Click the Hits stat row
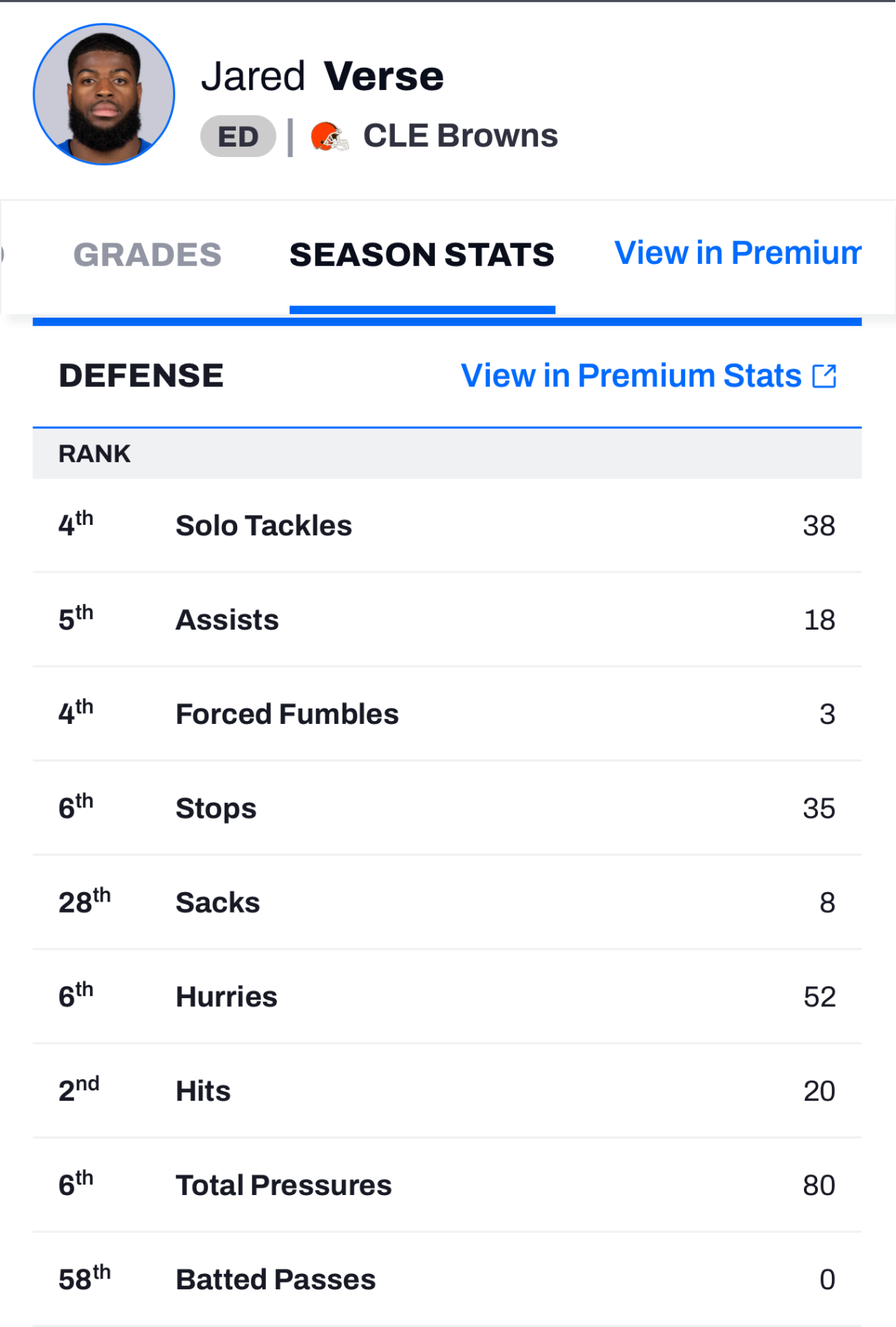896x1327 pixels. [447, 1092]
